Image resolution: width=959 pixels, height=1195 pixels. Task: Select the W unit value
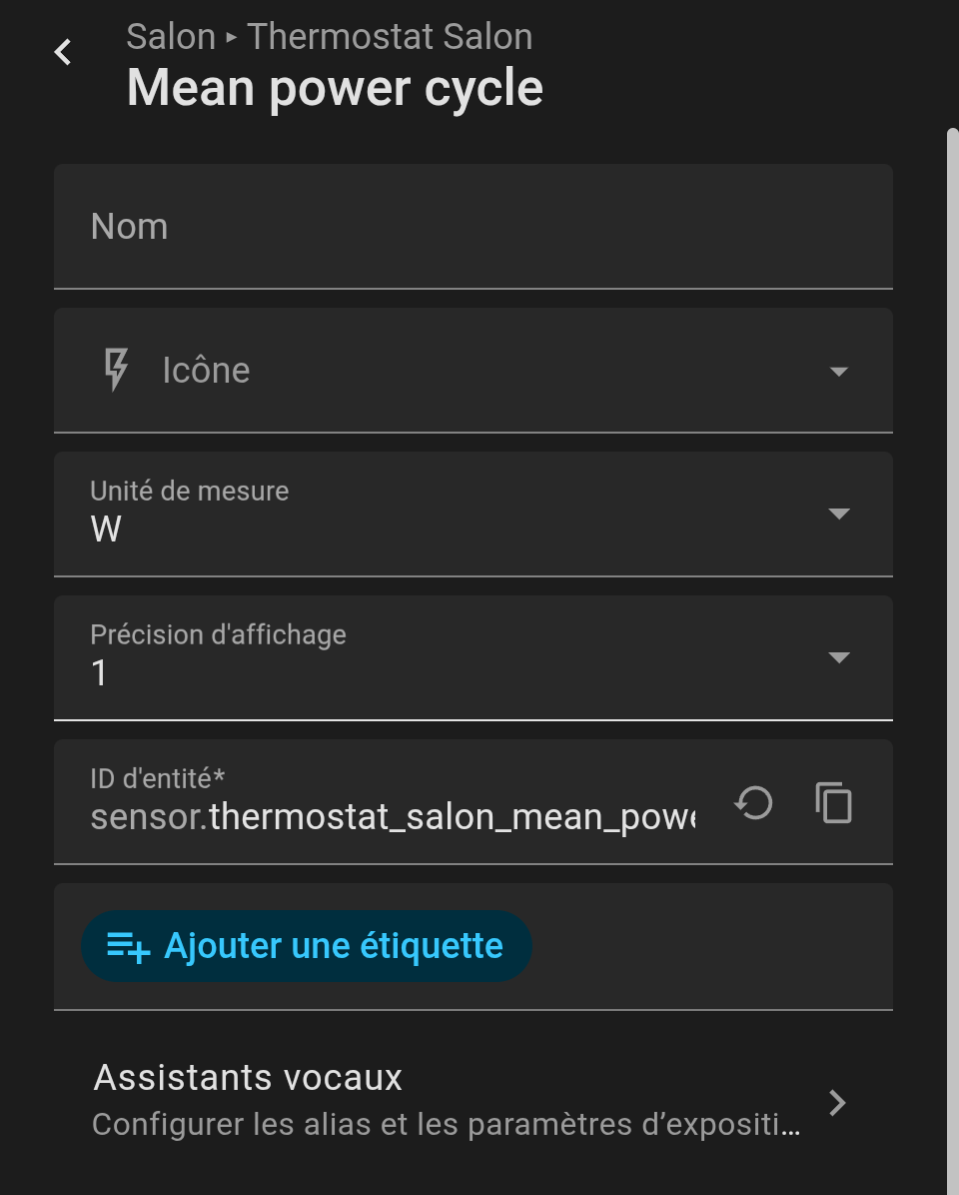pos(106,530)
